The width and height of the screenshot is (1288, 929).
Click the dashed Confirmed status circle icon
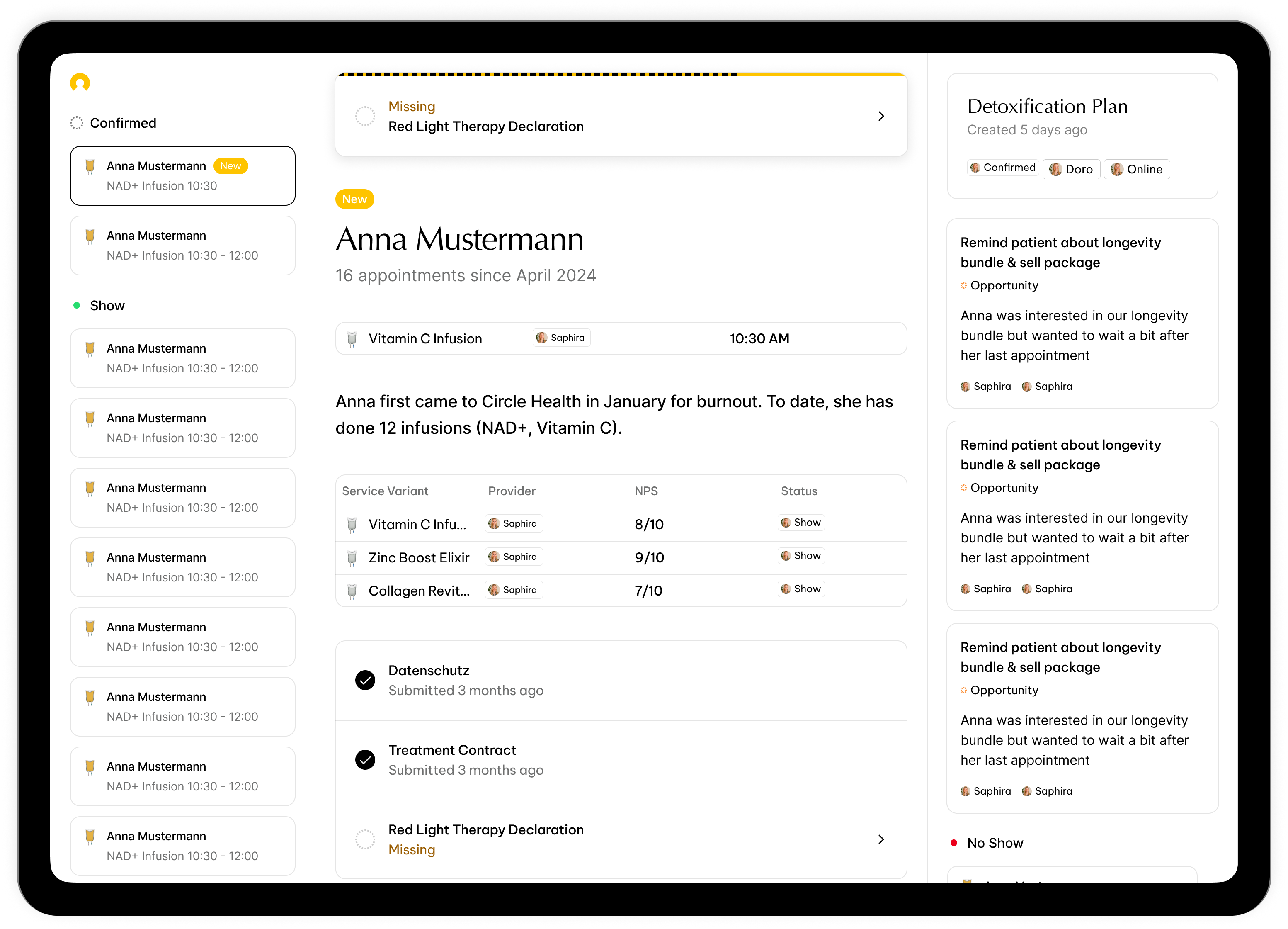77,123
